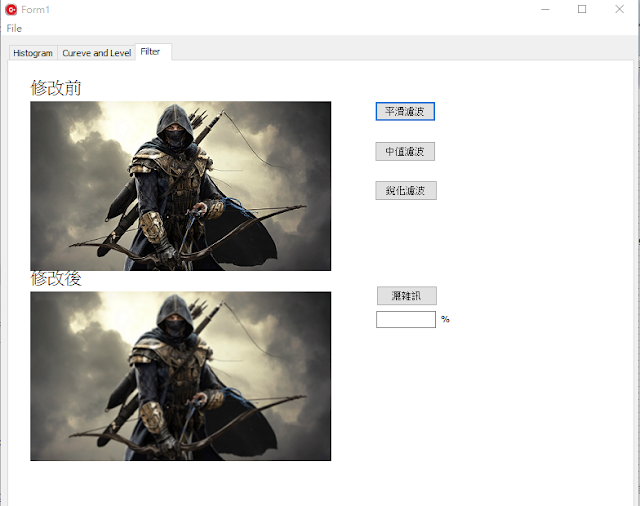Apply the 中值濾波 median filter button
This screenshot has width=640, height=506.
[x=405, y=151]
